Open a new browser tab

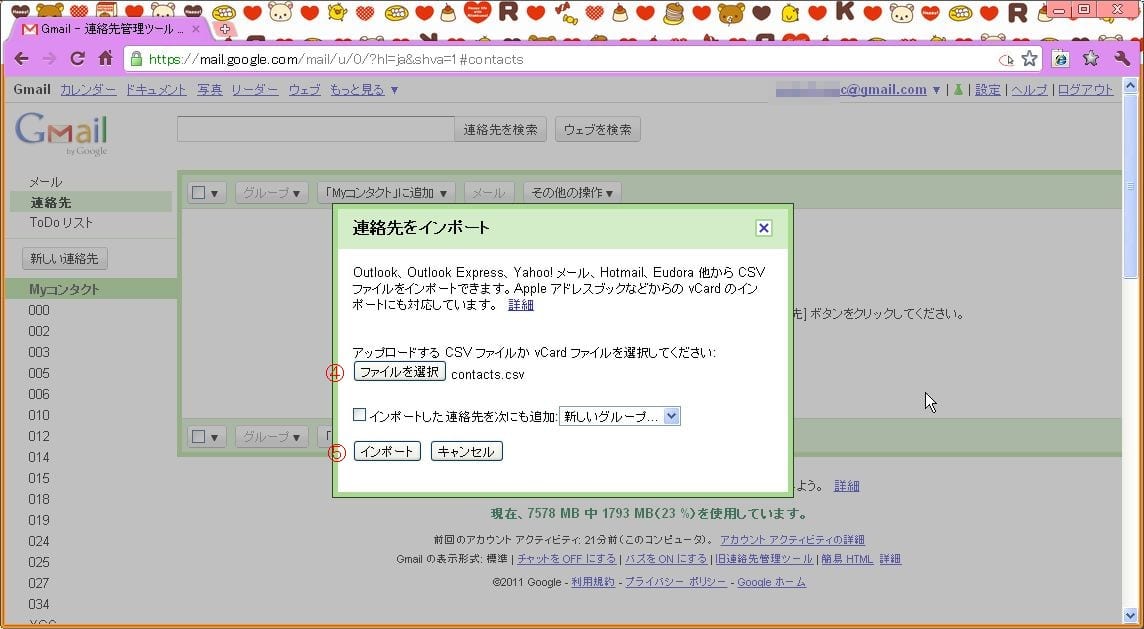224,29
